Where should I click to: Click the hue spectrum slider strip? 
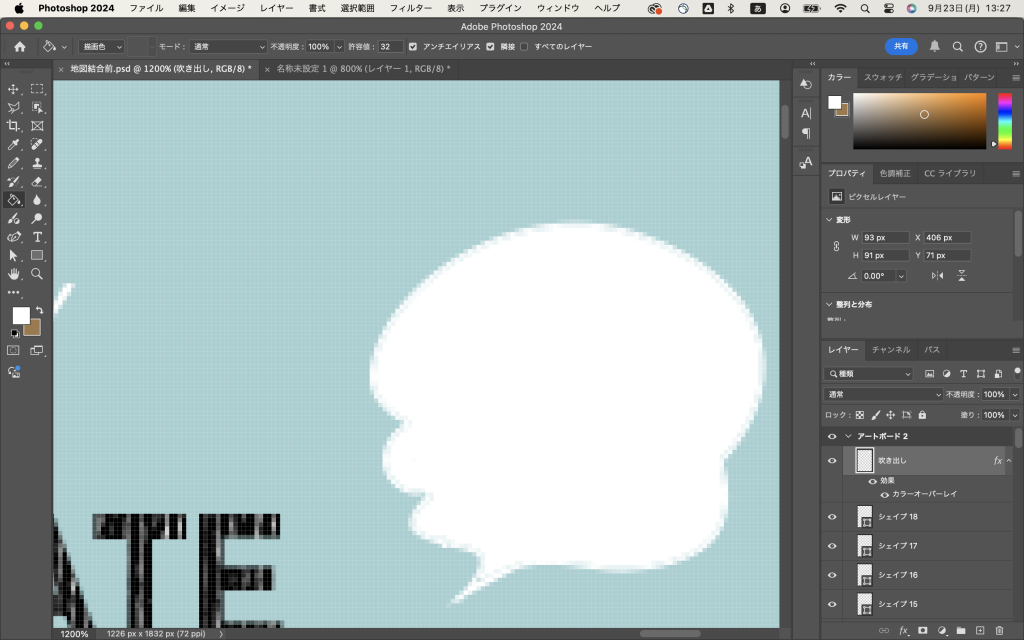click(1005, 120)
